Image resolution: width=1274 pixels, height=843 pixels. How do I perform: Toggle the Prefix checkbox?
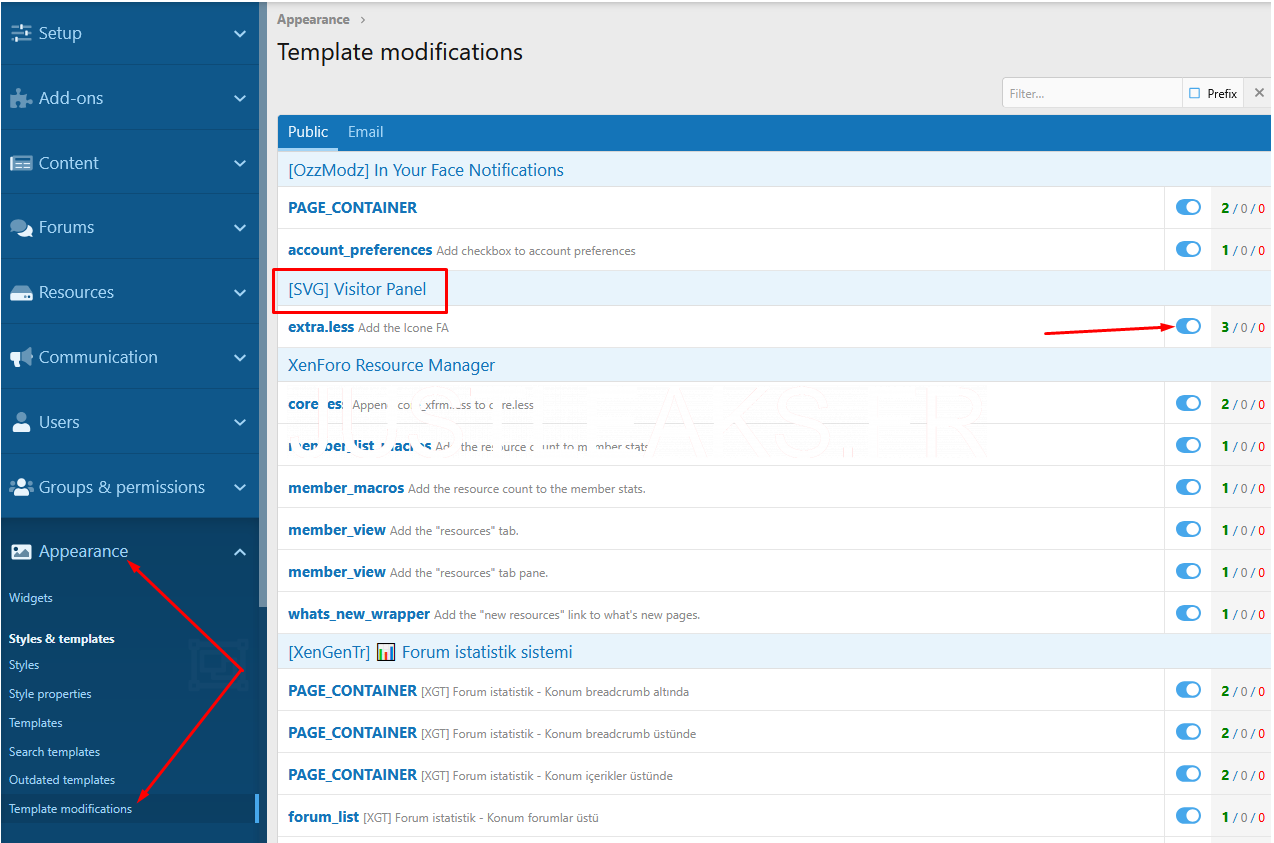coord(1194,93)
